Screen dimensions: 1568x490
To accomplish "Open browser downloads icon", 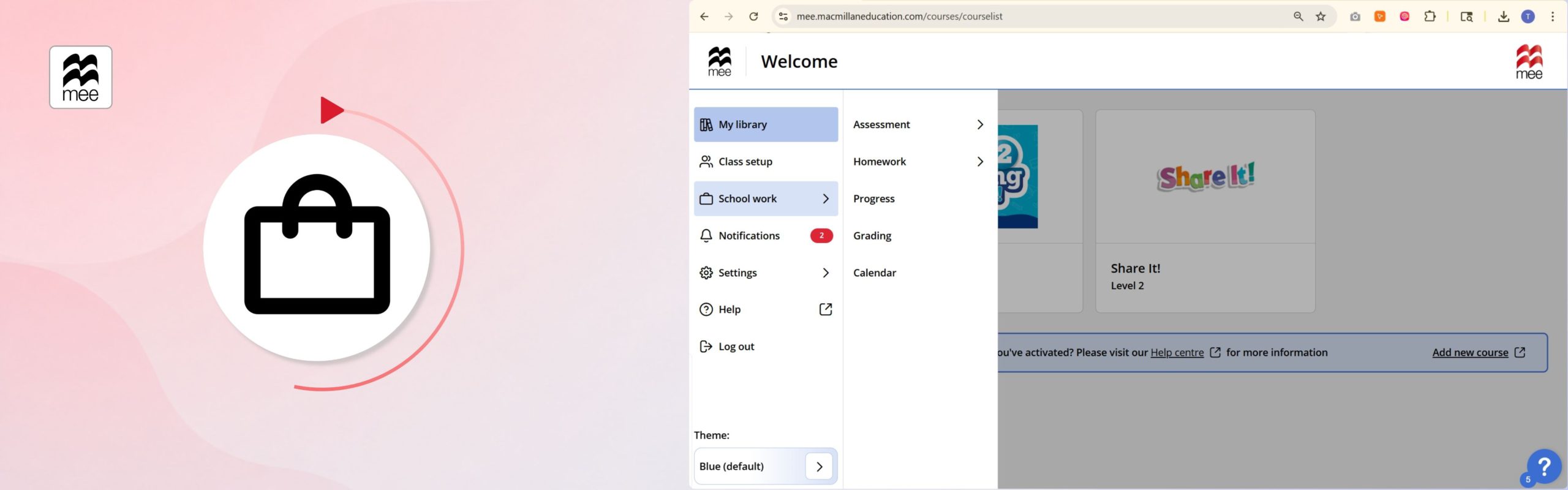I will [1503, 17].
